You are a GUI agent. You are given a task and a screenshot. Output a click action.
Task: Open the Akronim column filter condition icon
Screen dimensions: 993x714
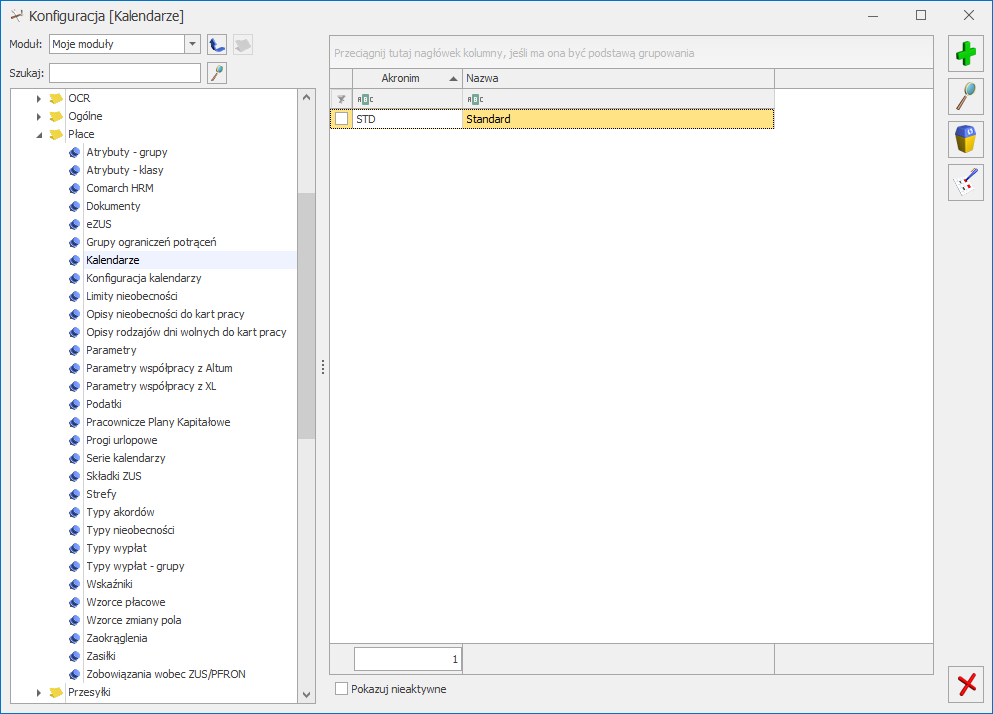(365, 99)
